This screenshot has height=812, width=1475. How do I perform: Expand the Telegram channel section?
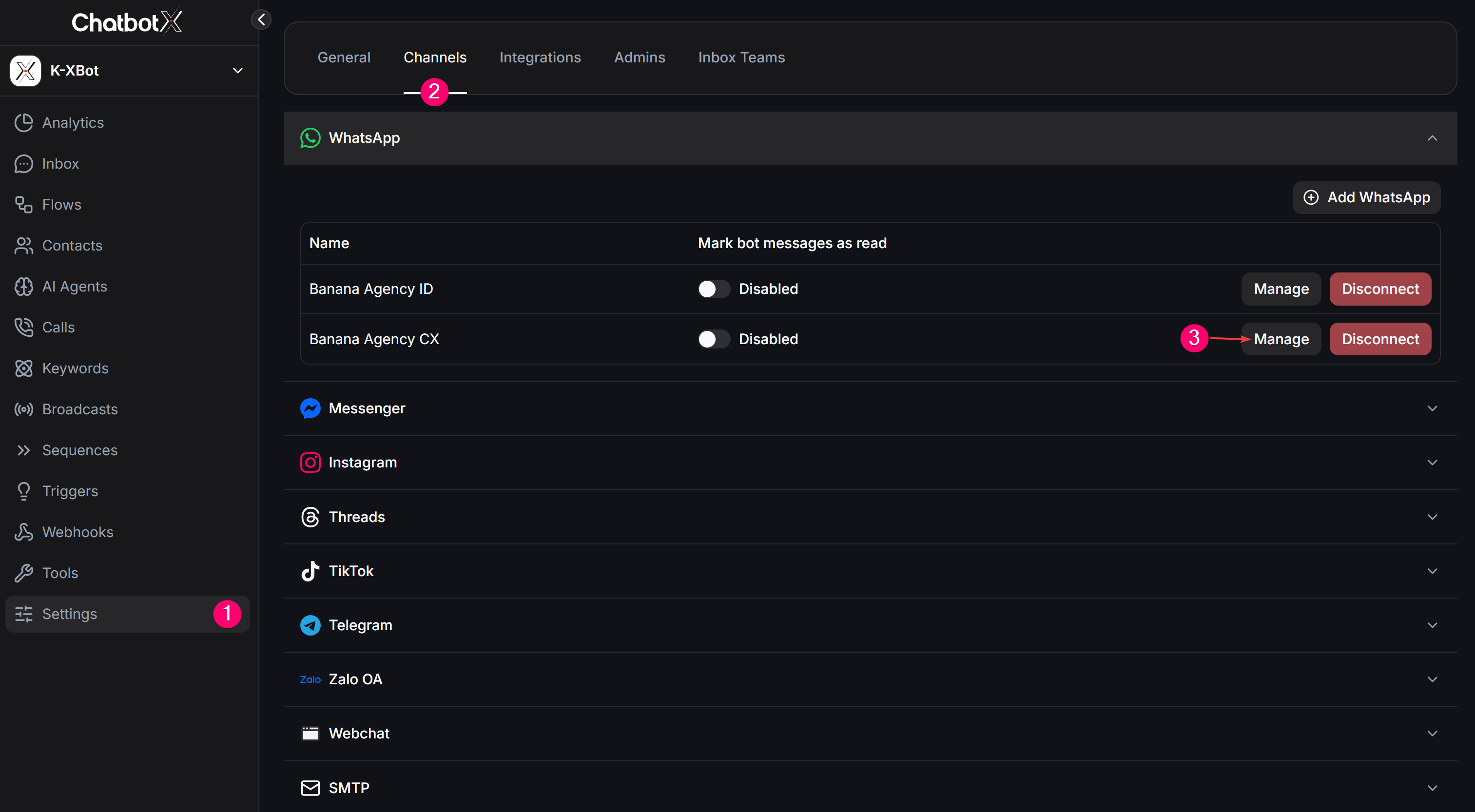pyautogui.click(x=870, y=625)
